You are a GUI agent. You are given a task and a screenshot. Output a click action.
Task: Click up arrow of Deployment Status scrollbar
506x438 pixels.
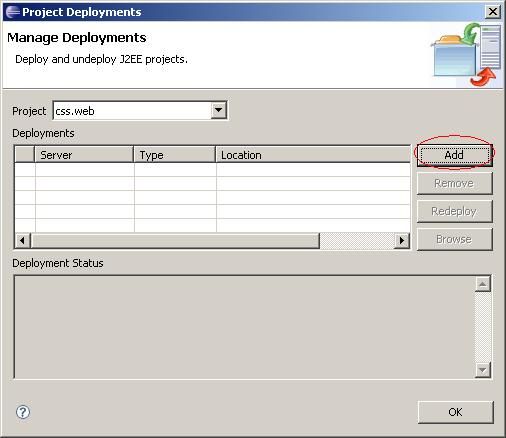[483, 284]
